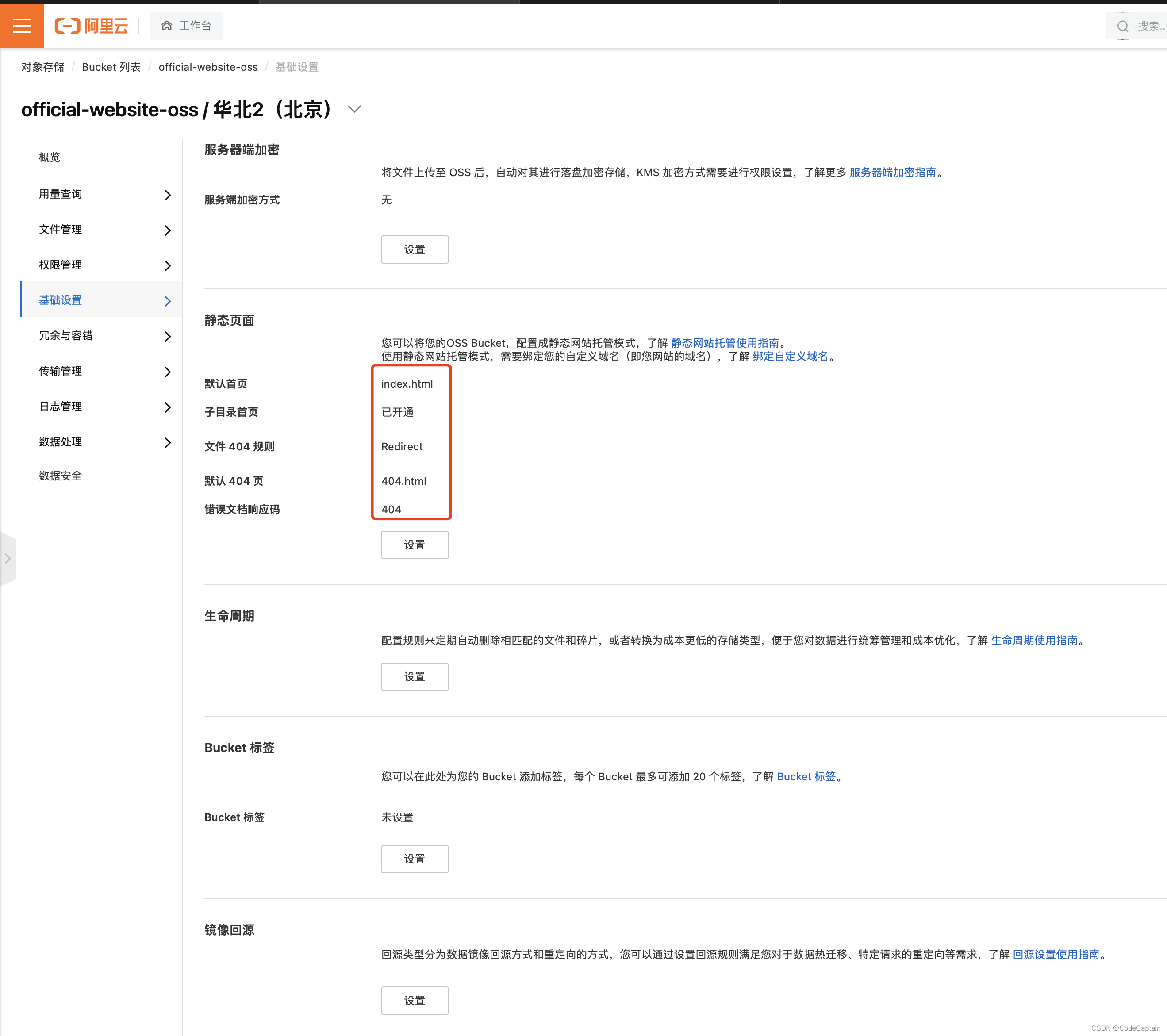
Task: Click the 静态页面 section heading
Action: click(230, 320)
